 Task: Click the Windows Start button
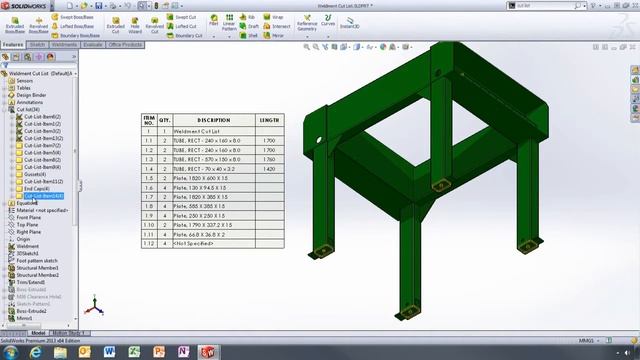(10, 352)
